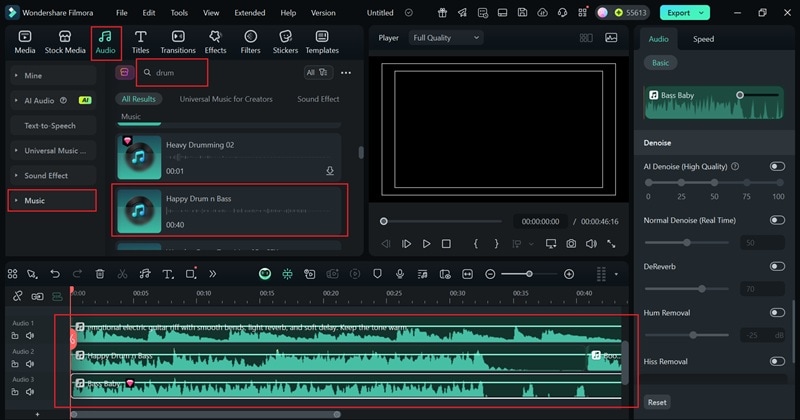The width and height of the screenshot is (800, 420).
Task: Take a snapshot of the preview
Action: pos(571,244)
